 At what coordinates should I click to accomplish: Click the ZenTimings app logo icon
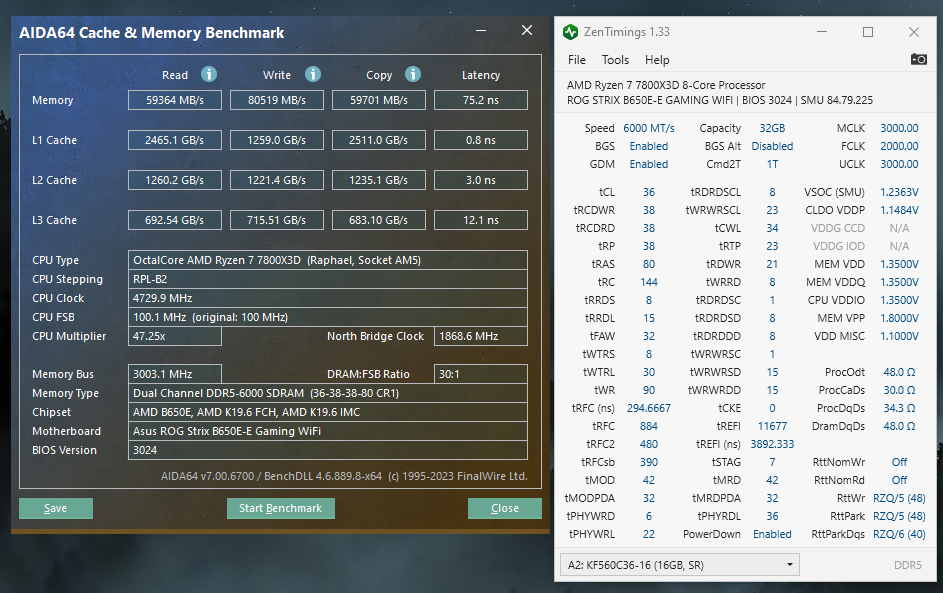point(570,32)
